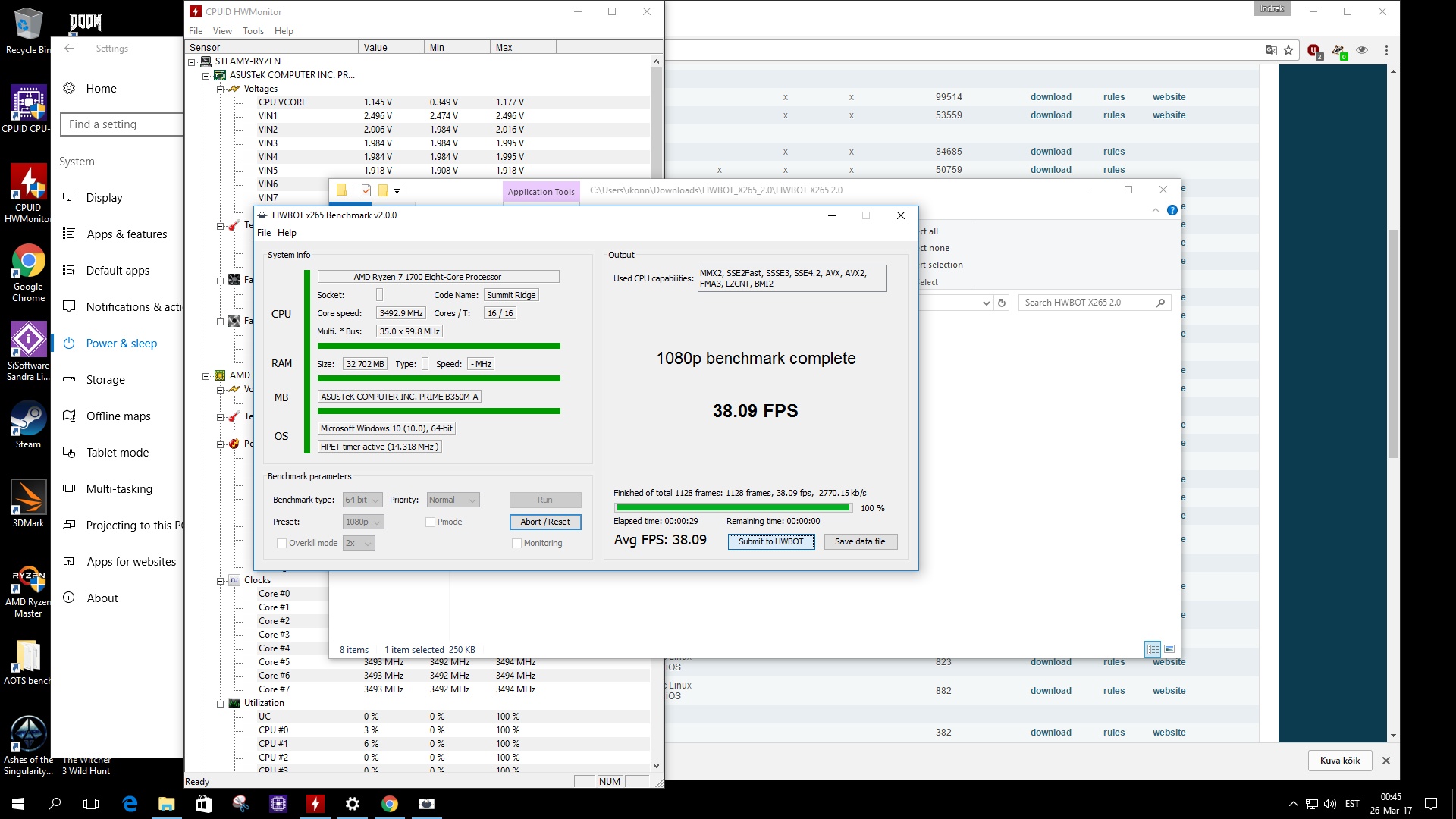
Task: Select CPU VCORE row in HWMonitor
Action: coord(419,102)
